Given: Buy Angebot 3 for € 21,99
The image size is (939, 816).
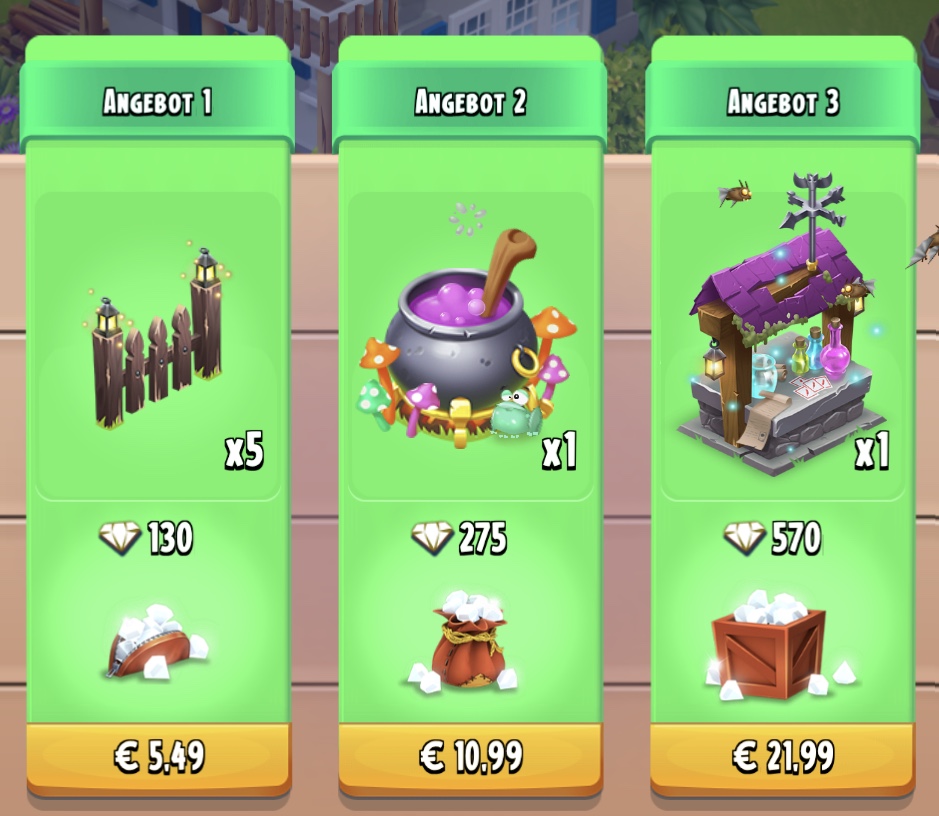Looking at the screenshot, I should pos(783,757).
